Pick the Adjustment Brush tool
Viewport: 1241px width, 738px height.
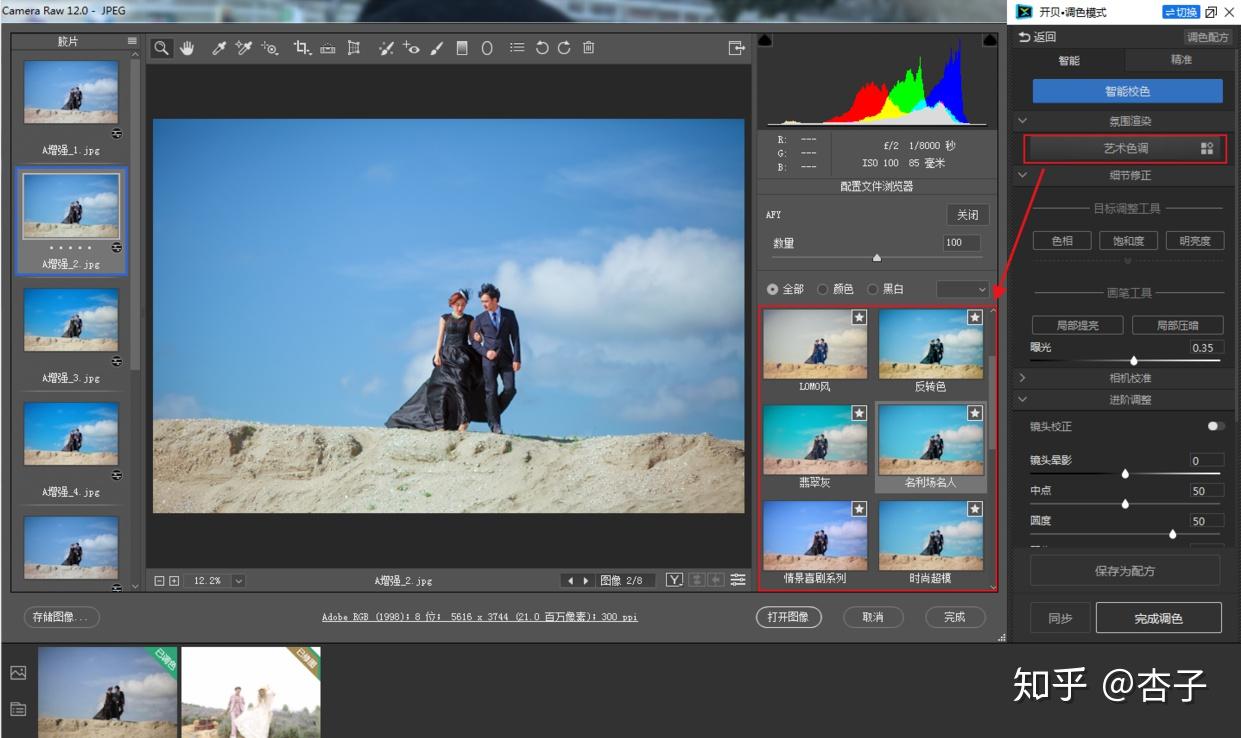click(436, 48)
